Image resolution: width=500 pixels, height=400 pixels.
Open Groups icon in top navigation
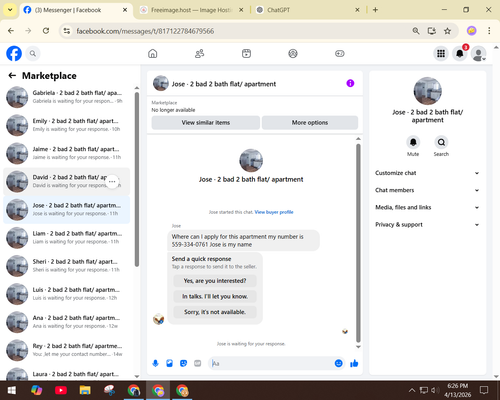[x=293, y=53]
